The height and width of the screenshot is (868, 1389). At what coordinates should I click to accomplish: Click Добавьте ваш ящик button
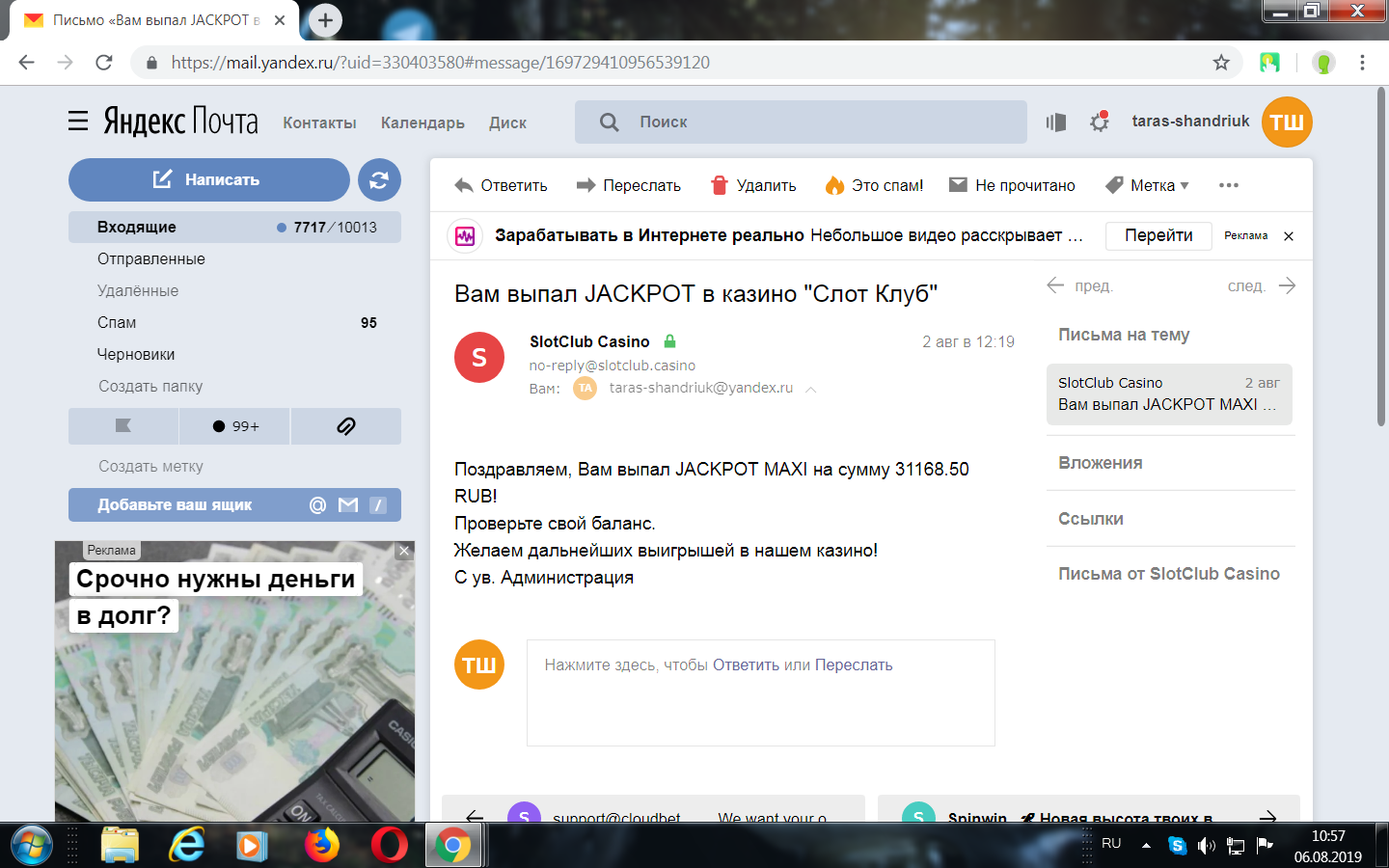234,504
